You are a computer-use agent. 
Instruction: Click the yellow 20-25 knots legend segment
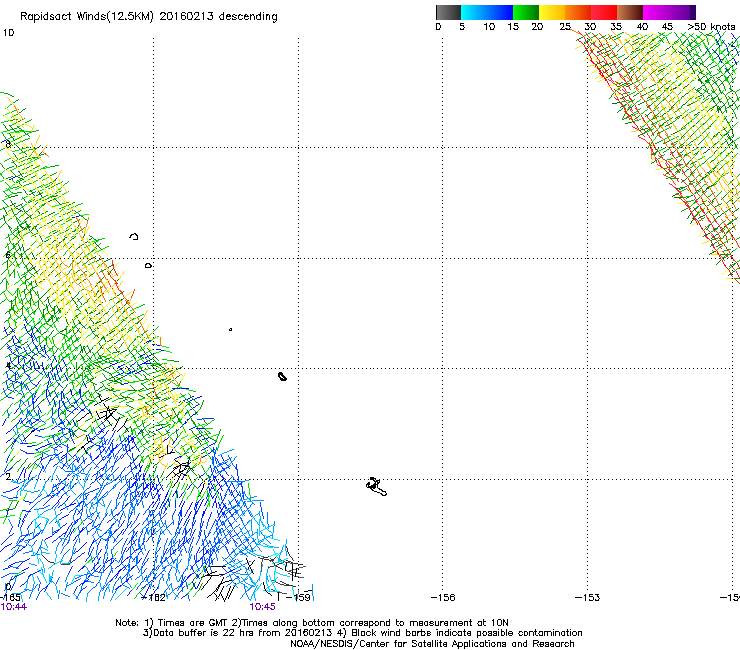point(552,12)
